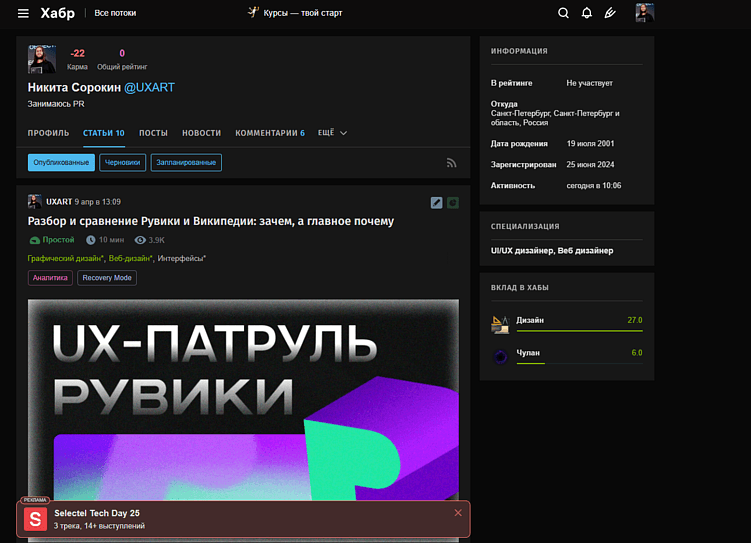Click Не участвует rating status
Screen dimensions: 751x543
pos(590,83)
